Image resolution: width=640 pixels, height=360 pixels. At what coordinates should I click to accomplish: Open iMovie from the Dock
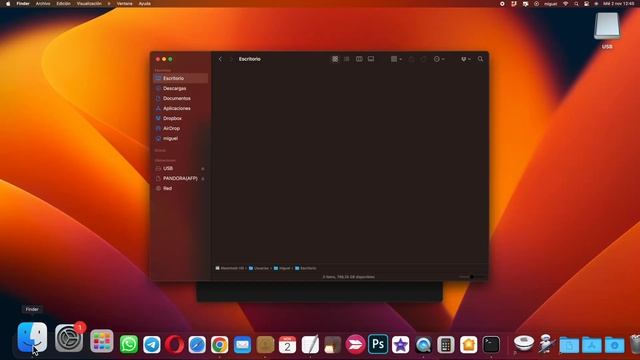coord(400,344)
